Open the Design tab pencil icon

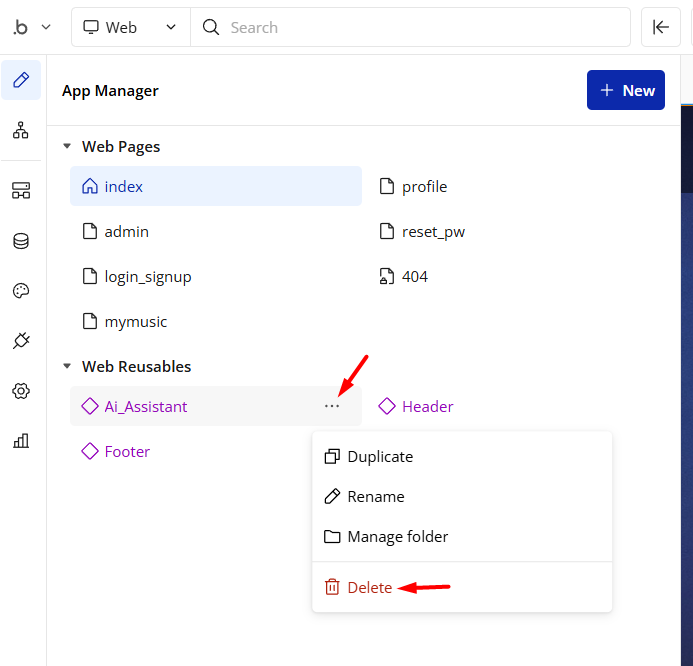(x=21, y=80)
